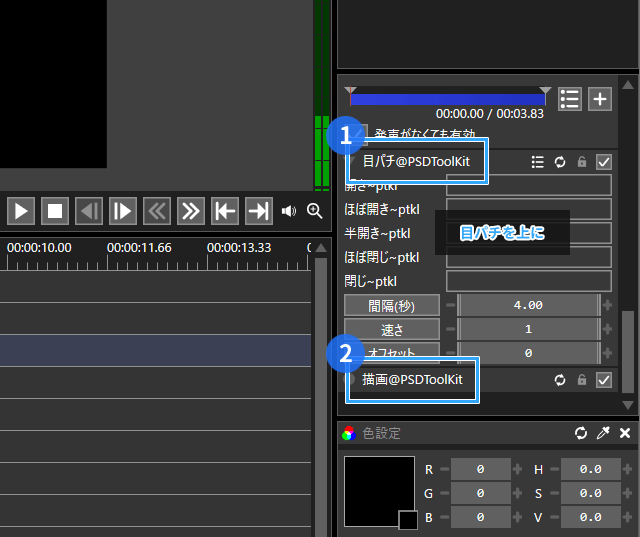Click the 半開き~ptkl input field
Image resolution: width=640 pixels, height=537 pixels.
pos(528,233)
